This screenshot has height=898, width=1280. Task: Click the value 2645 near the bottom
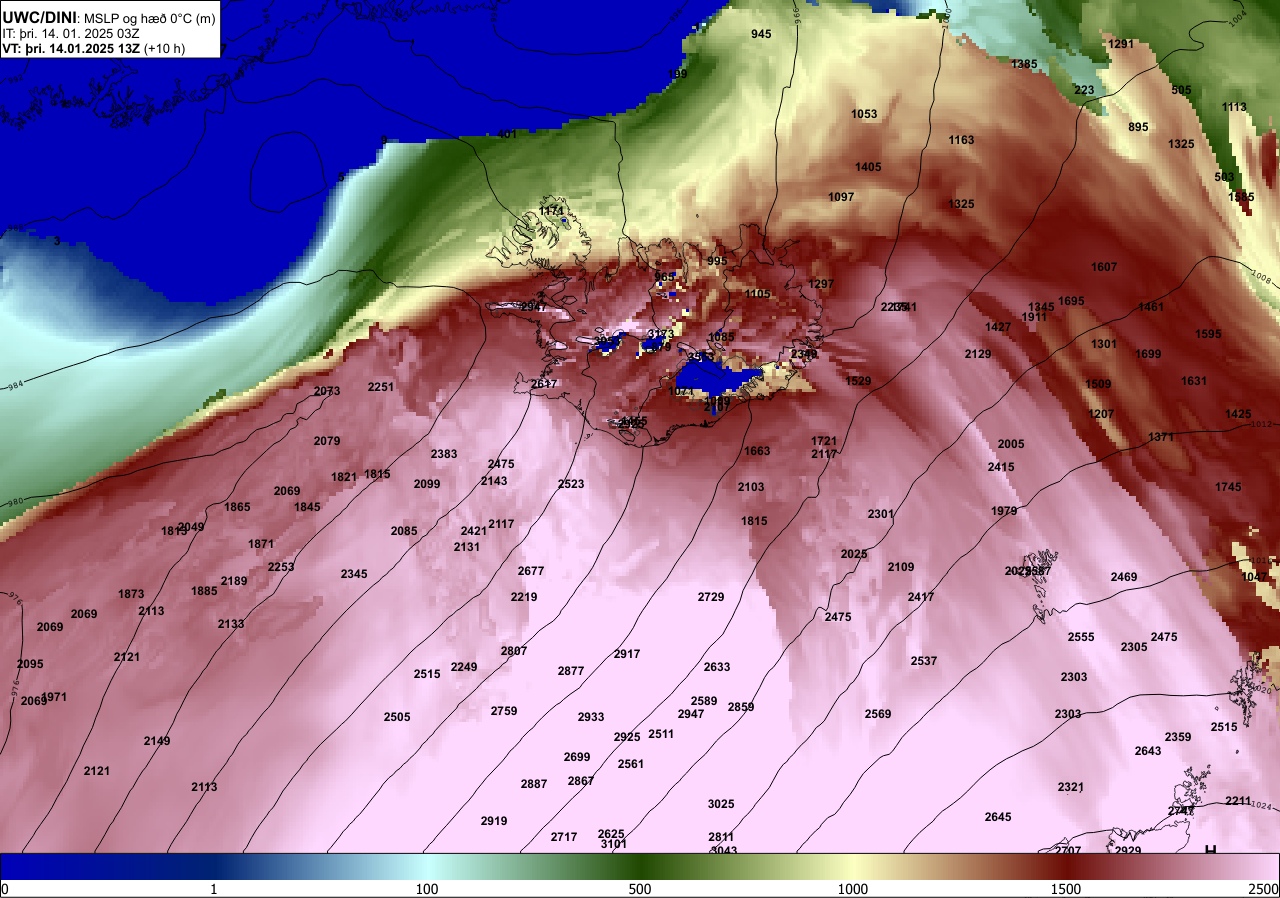[x=998, y=817]
